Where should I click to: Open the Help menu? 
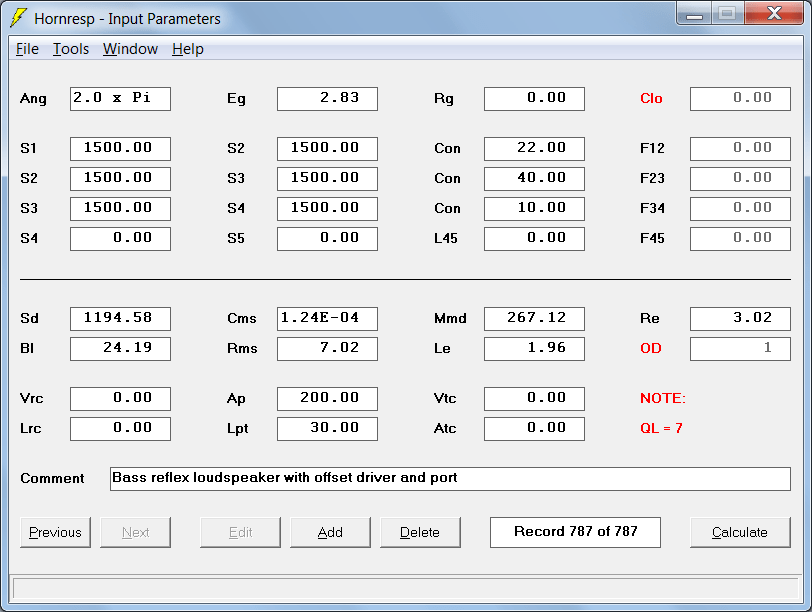coord(187,49)
